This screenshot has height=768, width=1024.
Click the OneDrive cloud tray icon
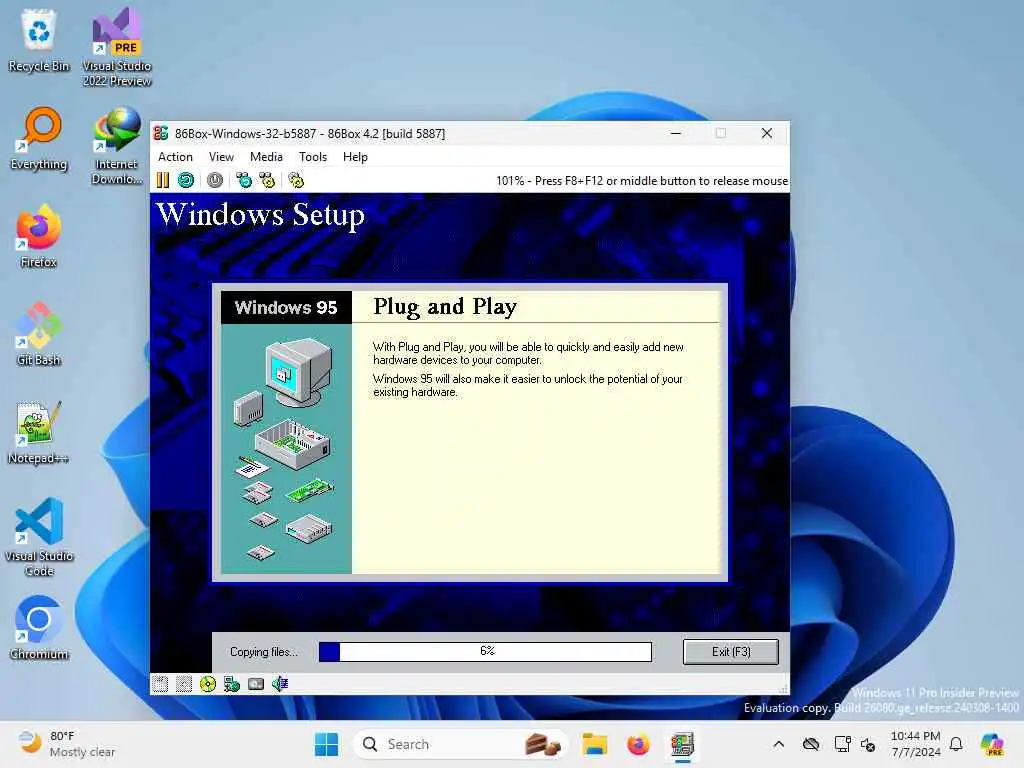(x=811, y=744)
